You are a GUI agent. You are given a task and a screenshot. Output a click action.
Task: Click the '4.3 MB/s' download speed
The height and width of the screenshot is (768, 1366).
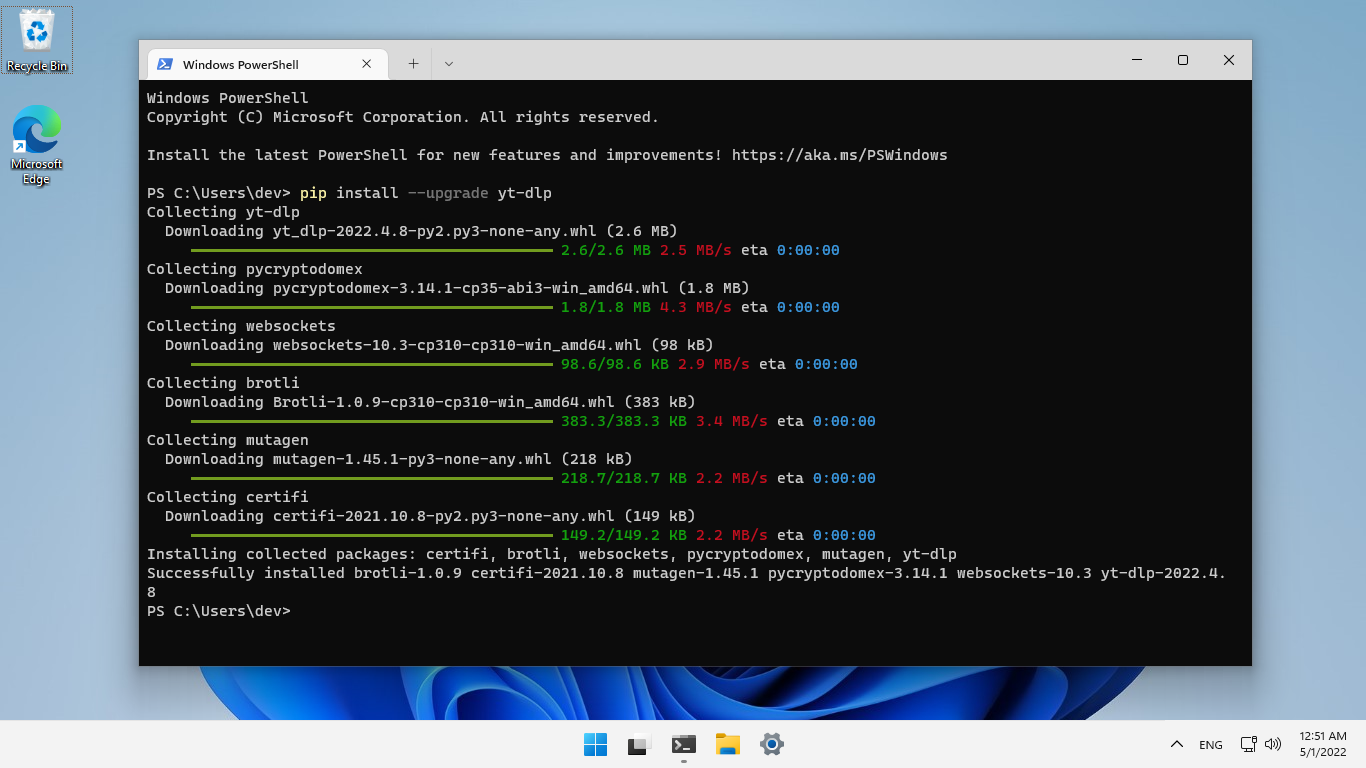tap(696, 307)
